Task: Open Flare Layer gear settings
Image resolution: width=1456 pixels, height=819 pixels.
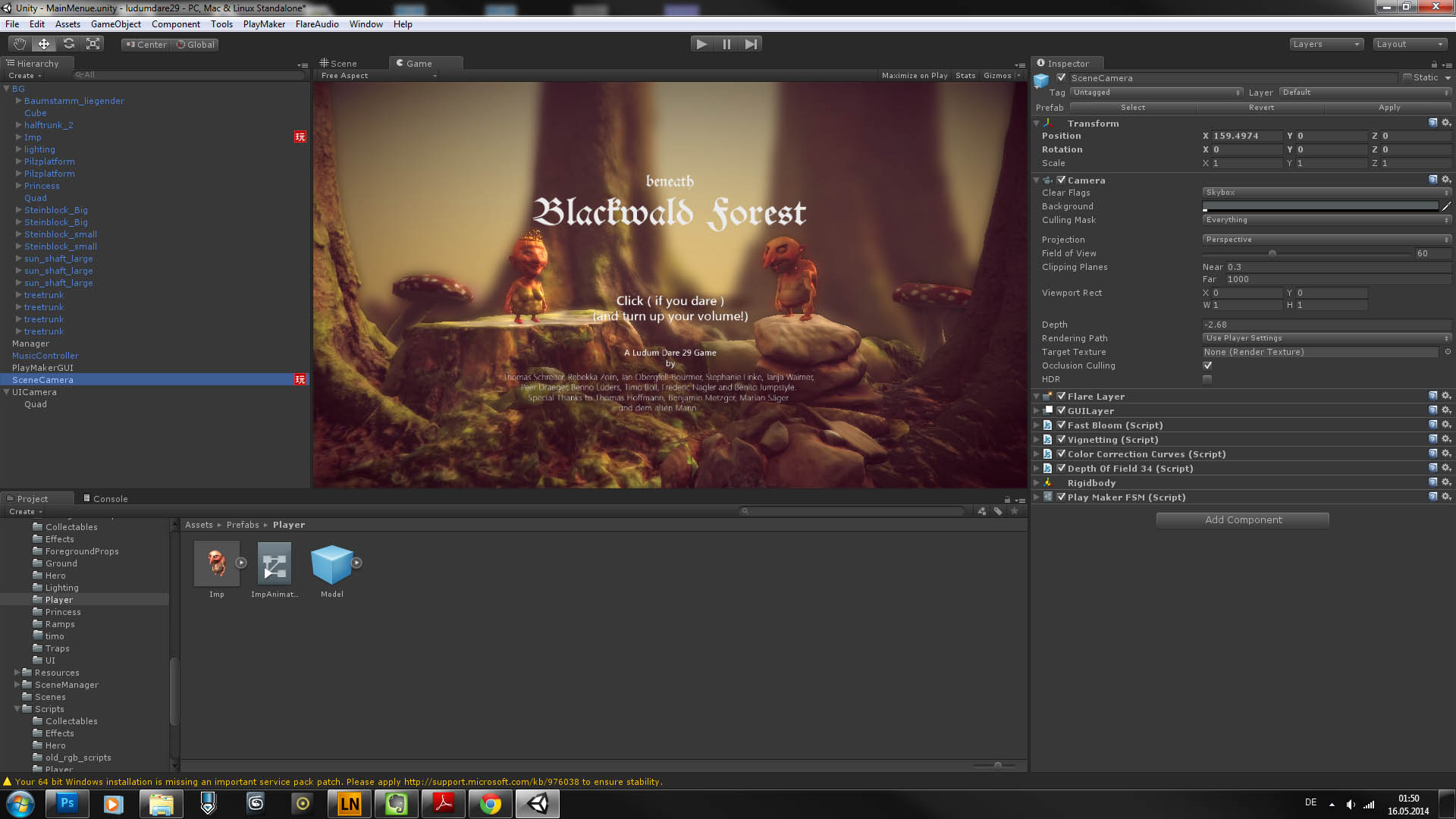Action: [x=1446, y=396]
